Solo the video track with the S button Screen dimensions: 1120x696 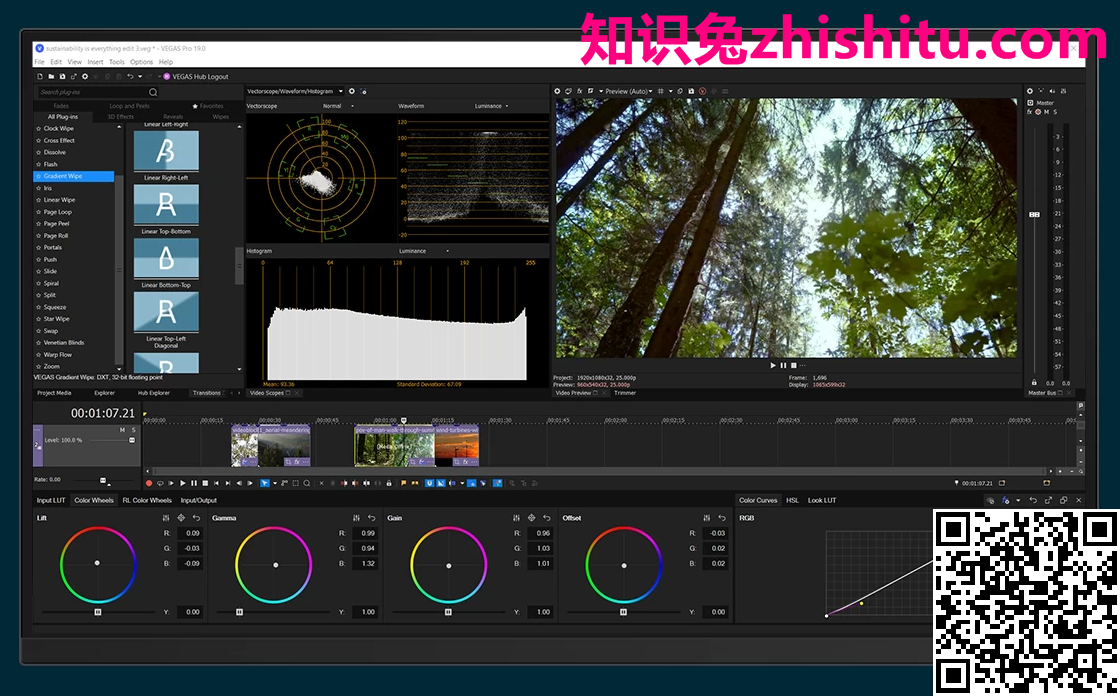tap(133, 429)
